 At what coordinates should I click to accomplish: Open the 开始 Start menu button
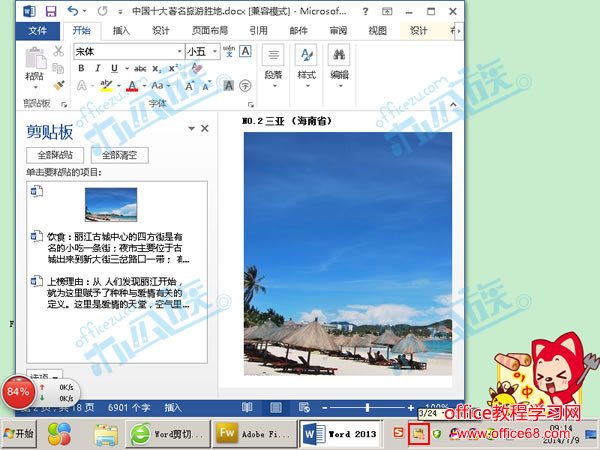19,434
